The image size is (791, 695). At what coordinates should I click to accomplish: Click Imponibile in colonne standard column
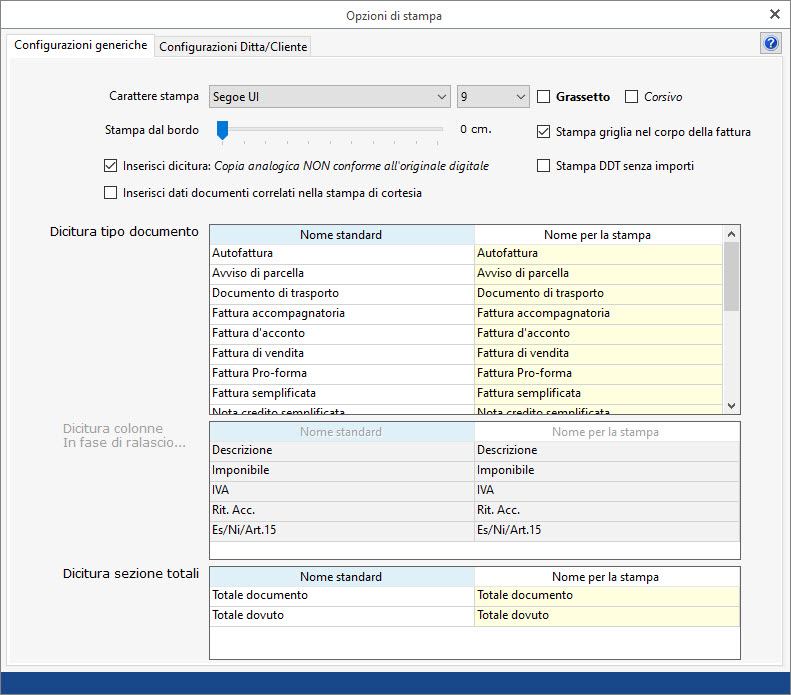click(x=342, y=471)
